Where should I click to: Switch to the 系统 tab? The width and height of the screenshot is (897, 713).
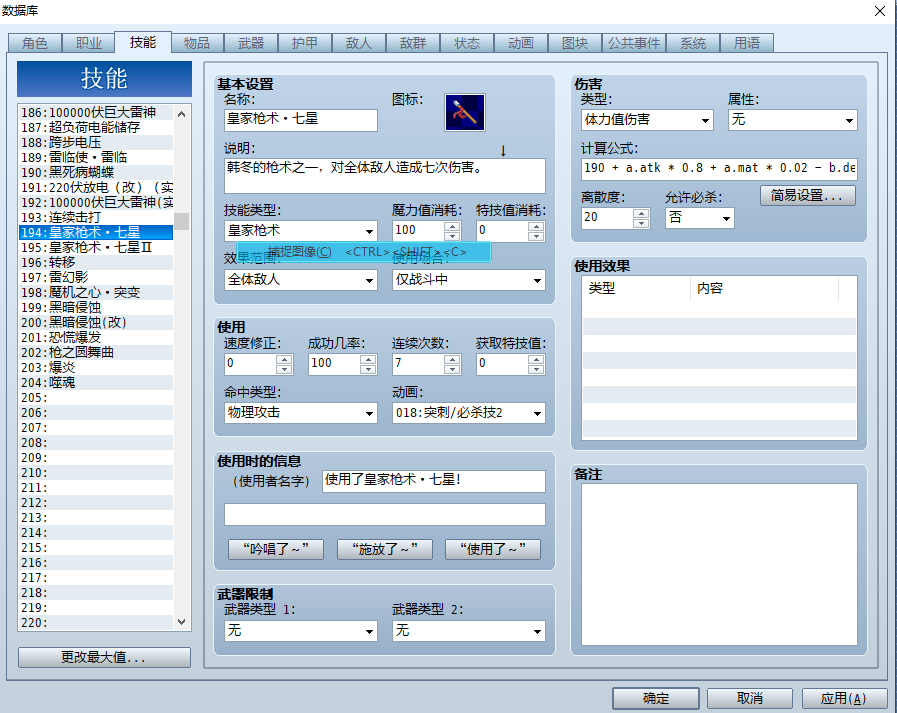(x=693, y=43)
